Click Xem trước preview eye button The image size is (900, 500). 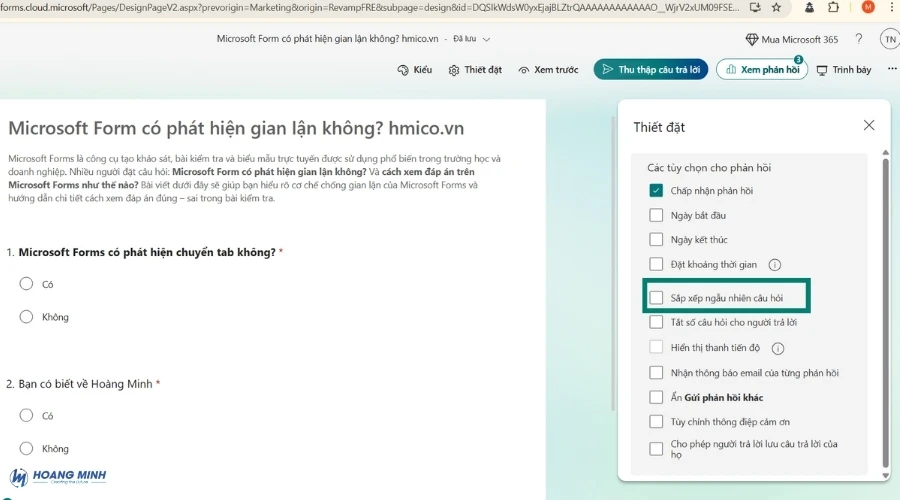[548, 69]
